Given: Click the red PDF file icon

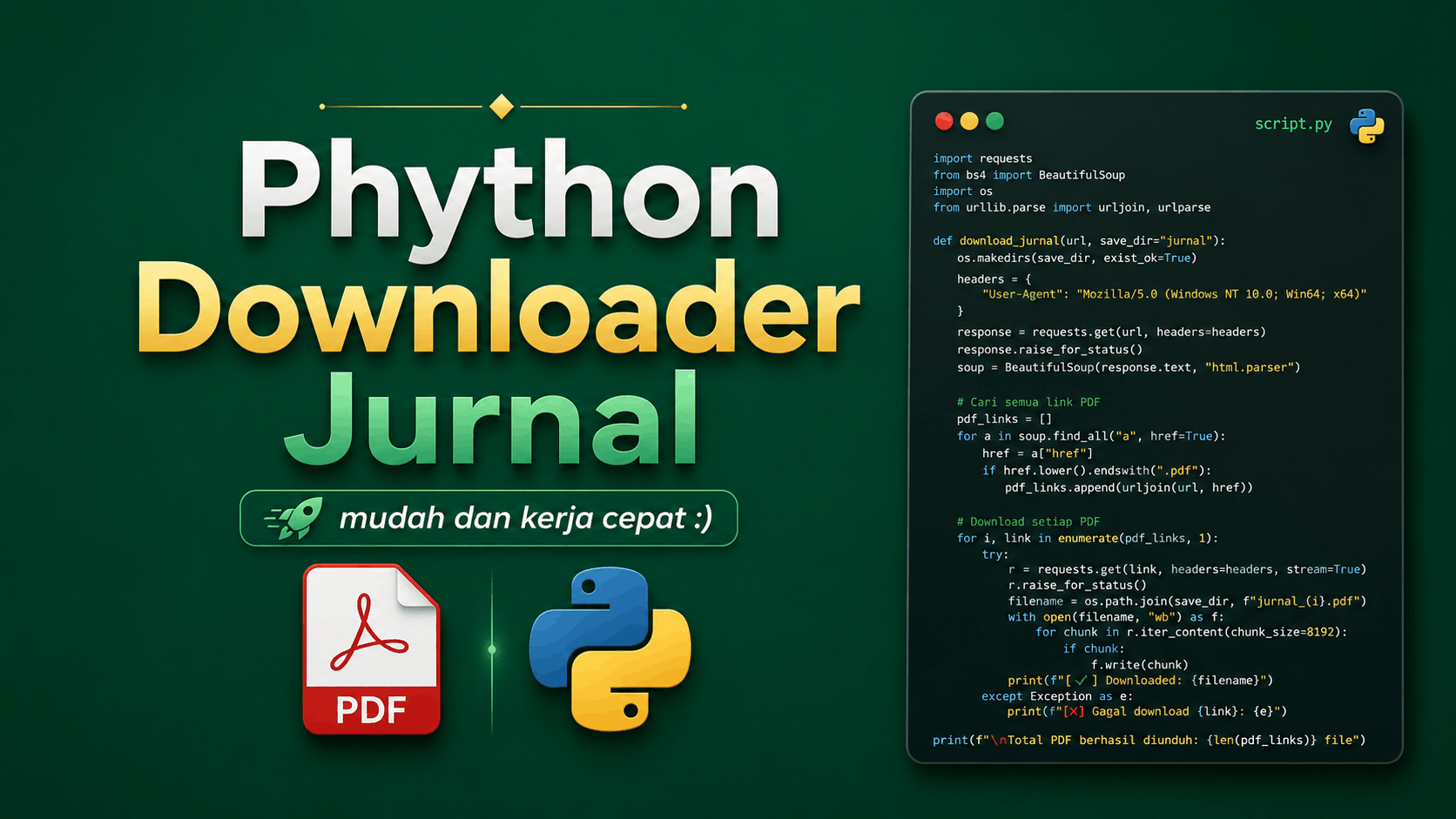Looking at the screenshot, I should (371, 649).
